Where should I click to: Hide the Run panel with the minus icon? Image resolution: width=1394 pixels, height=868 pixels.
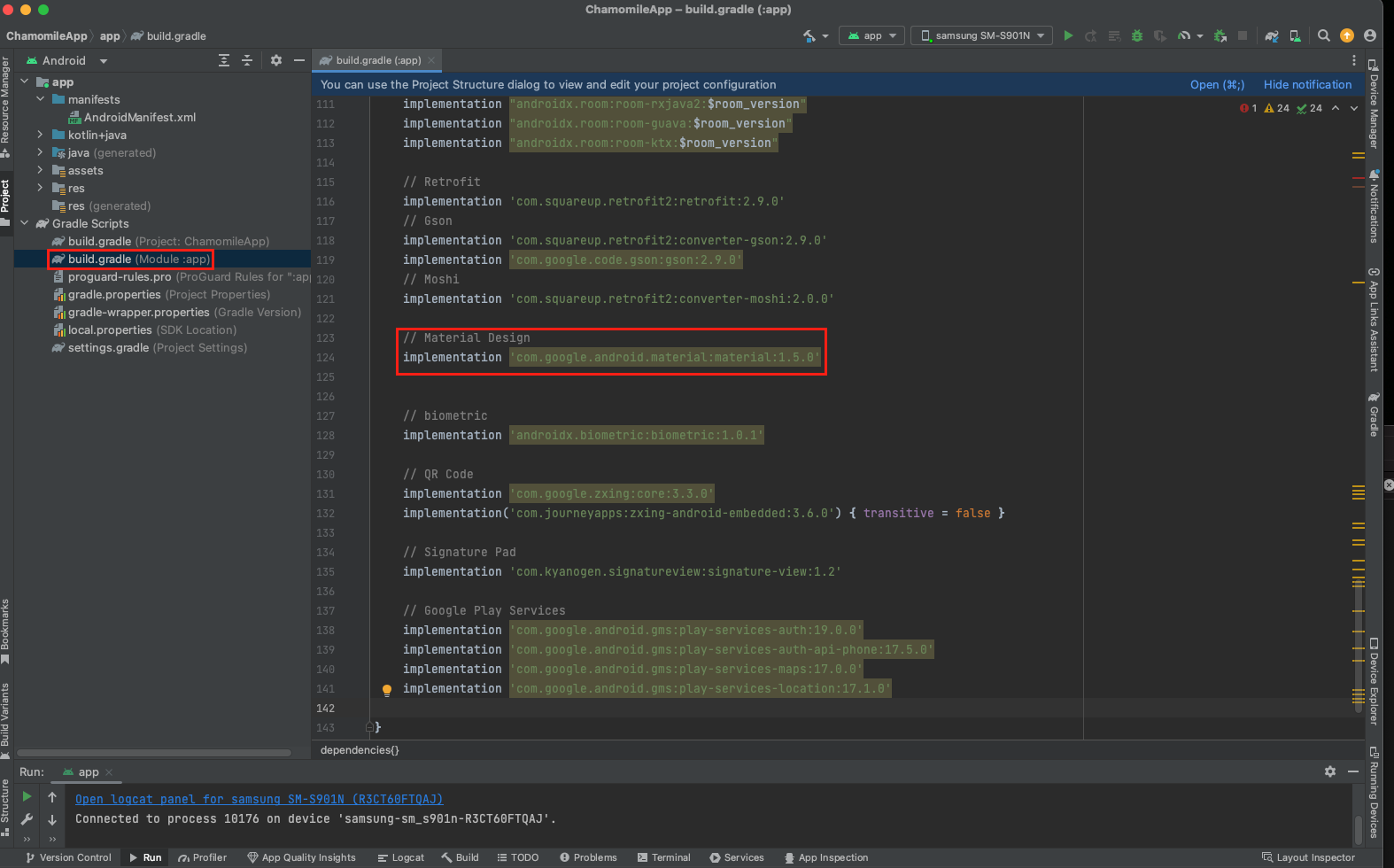click(1353, 771)
